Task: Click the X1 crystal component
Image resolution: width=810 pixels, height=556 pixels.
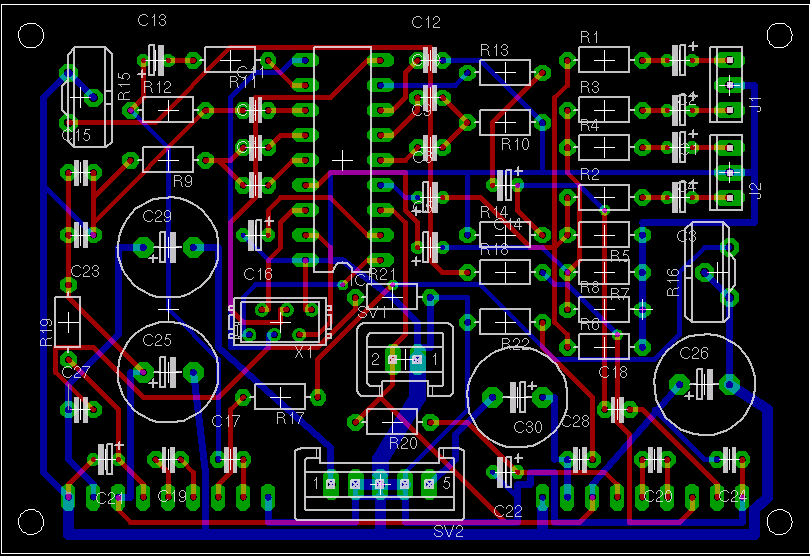Action: (277, 322)
